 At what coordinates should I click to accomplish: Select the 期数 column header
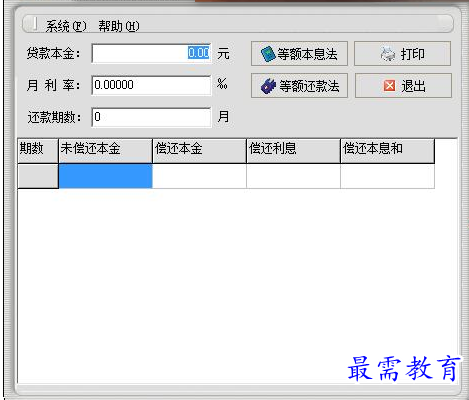pos(38,151)
